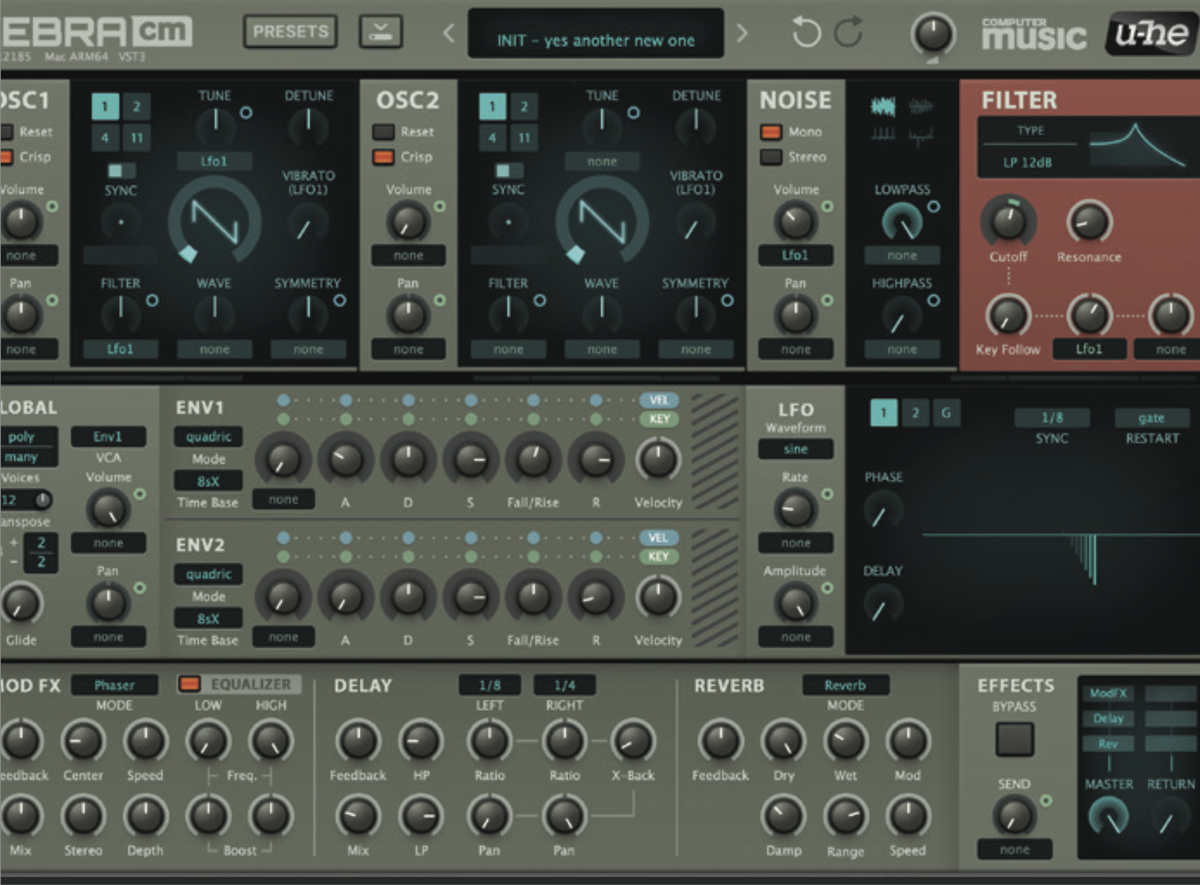This screenshot has width=1200, height=885.
Task: Click the ModFX slot in effects routing
Action: pos(1109,693)
